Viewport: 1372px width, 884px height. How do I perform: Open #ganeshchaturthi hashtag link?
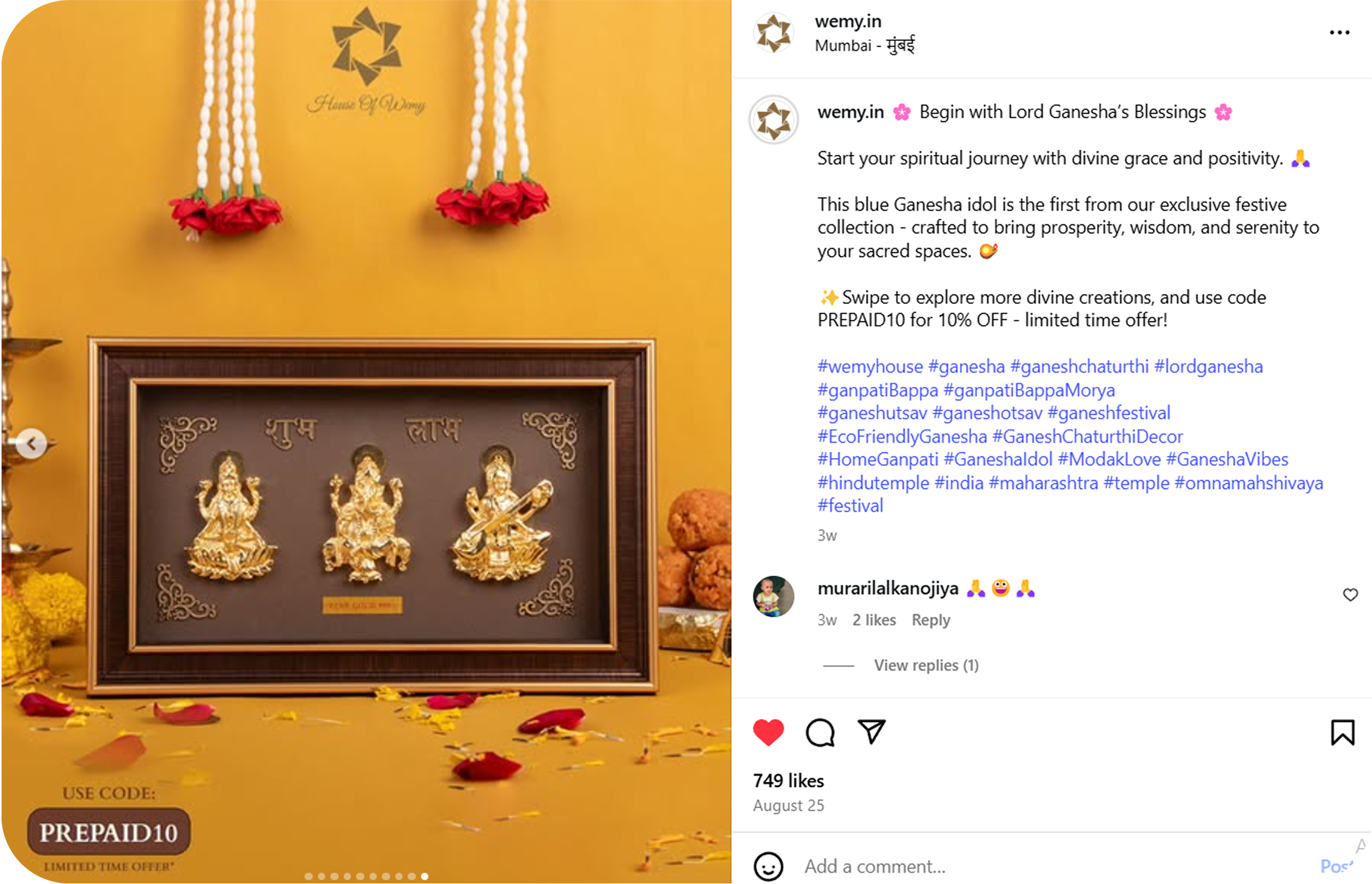coord(1079,366)
